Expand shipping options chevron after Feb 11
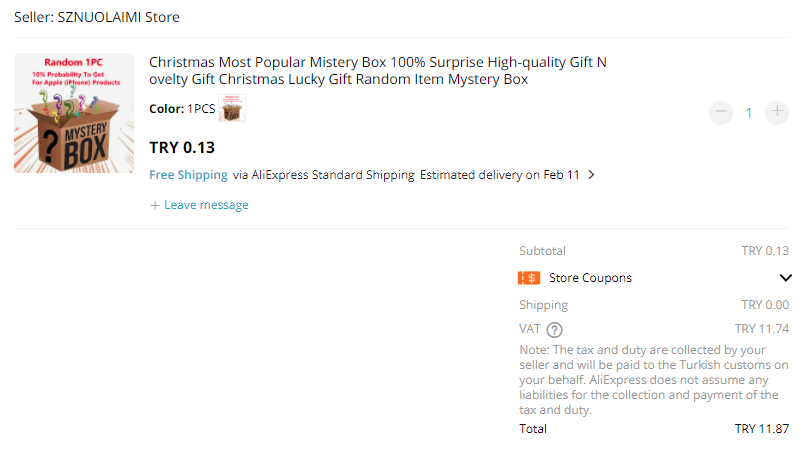 click(591, 175)
